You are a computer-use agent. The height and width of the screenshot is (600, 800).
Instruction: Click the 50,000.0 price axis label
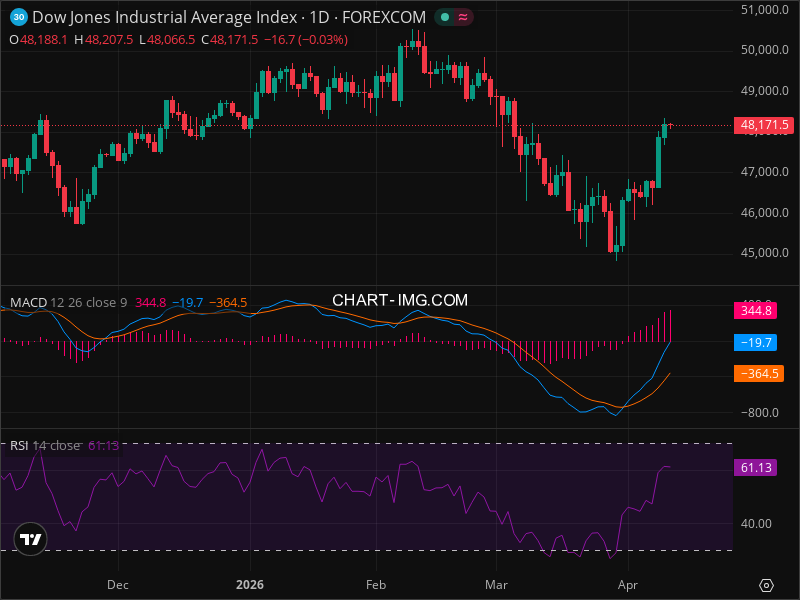(764, 50)
